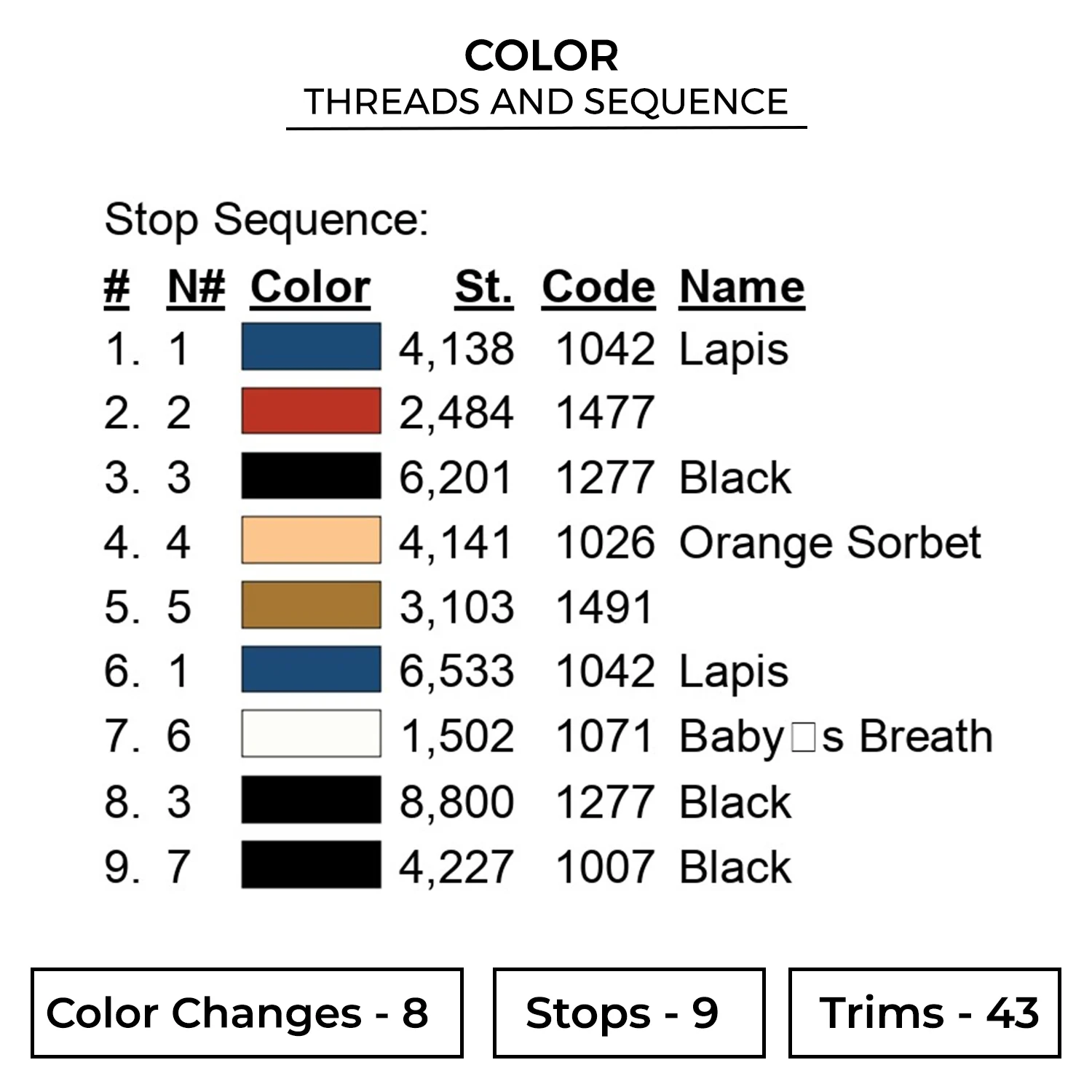
Task: Click the black swatch for code 1007
Action: tap(311, 865)
